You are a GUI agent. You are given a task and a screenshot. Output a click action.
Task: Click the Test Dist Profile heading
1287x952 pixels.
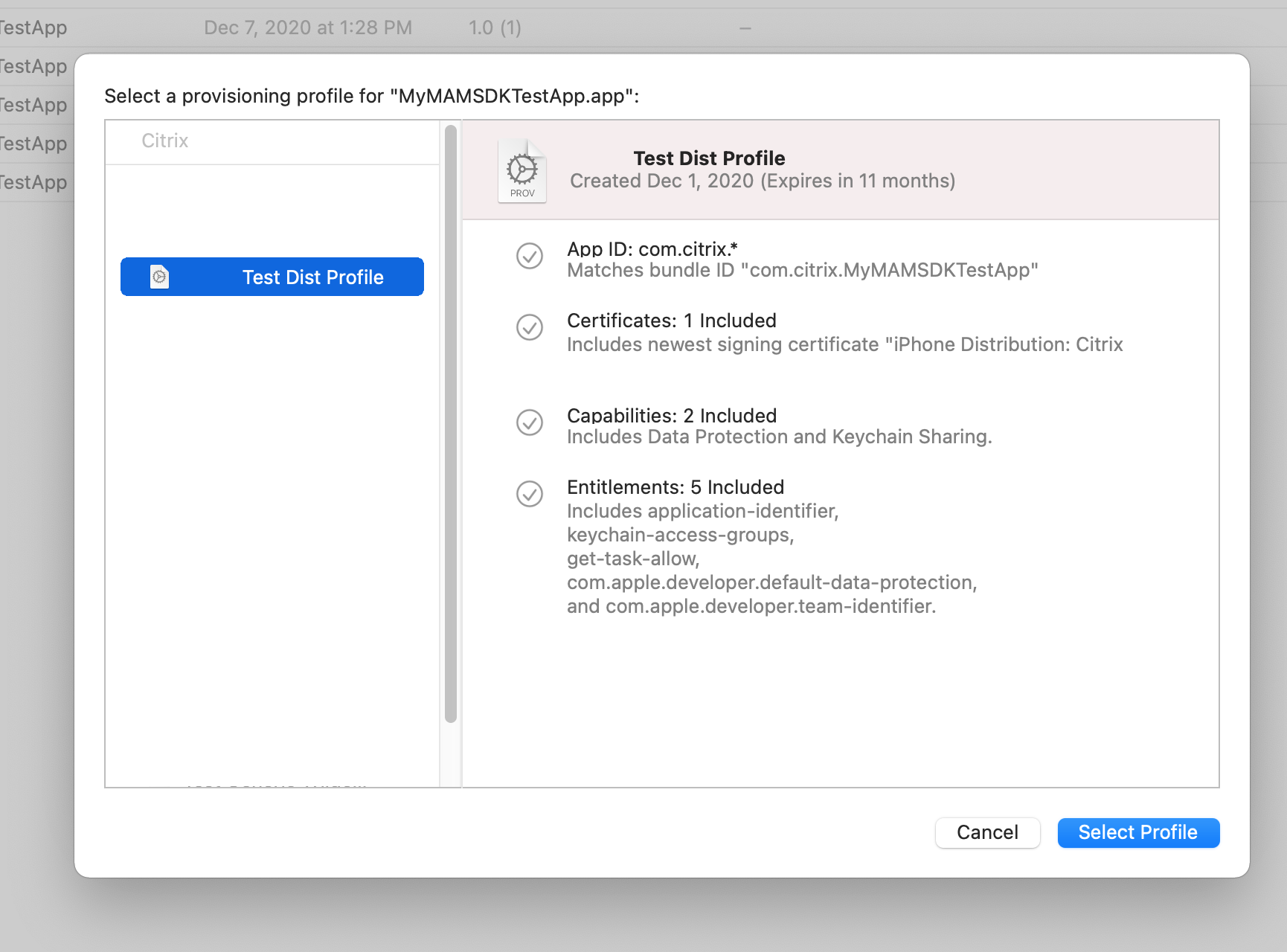coord(709,158)
